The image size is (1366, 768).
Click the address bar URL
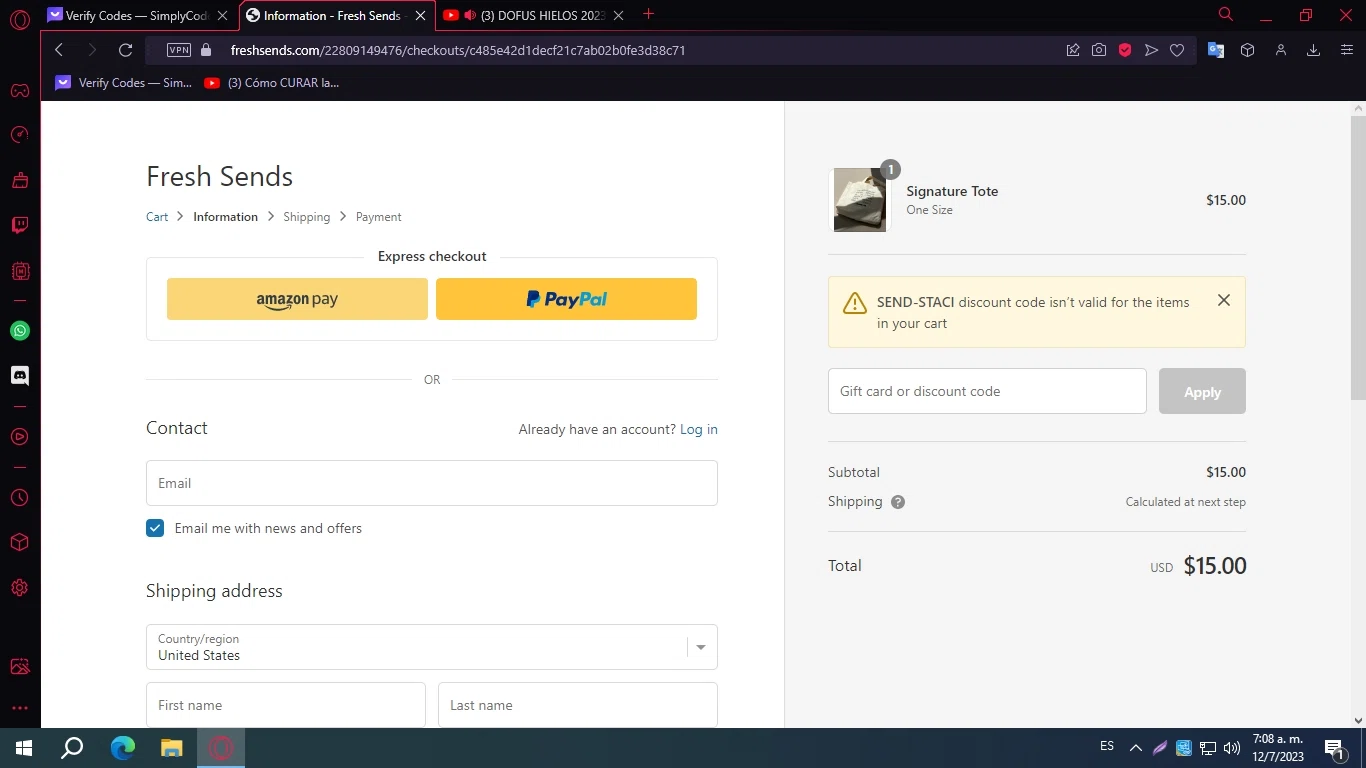pos(458,50)
